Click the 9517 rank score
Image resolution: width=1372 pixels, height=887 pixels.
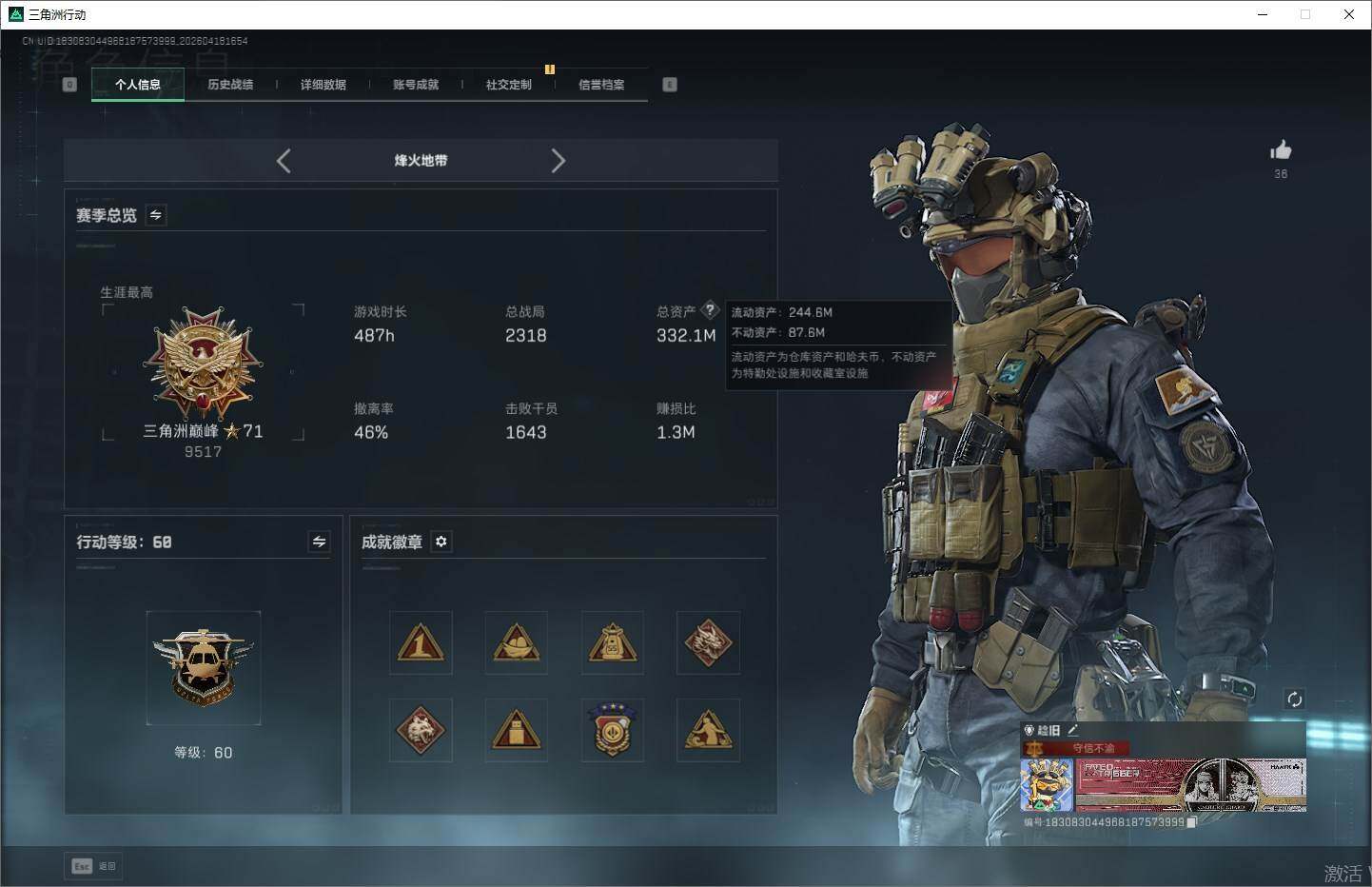(203, 452)
